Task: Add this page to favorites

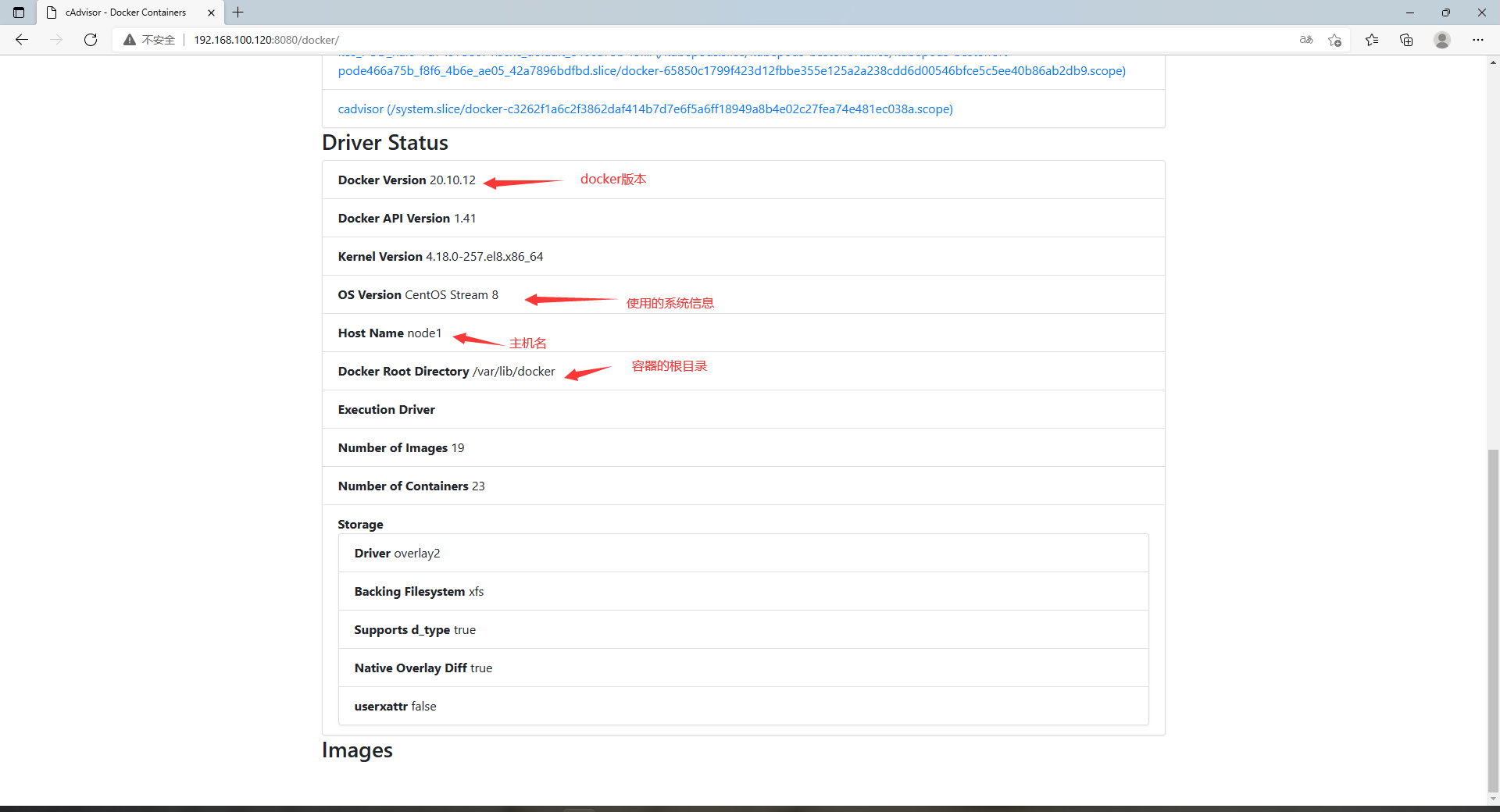Action: pyautogui.click(x=1334, y=40)
